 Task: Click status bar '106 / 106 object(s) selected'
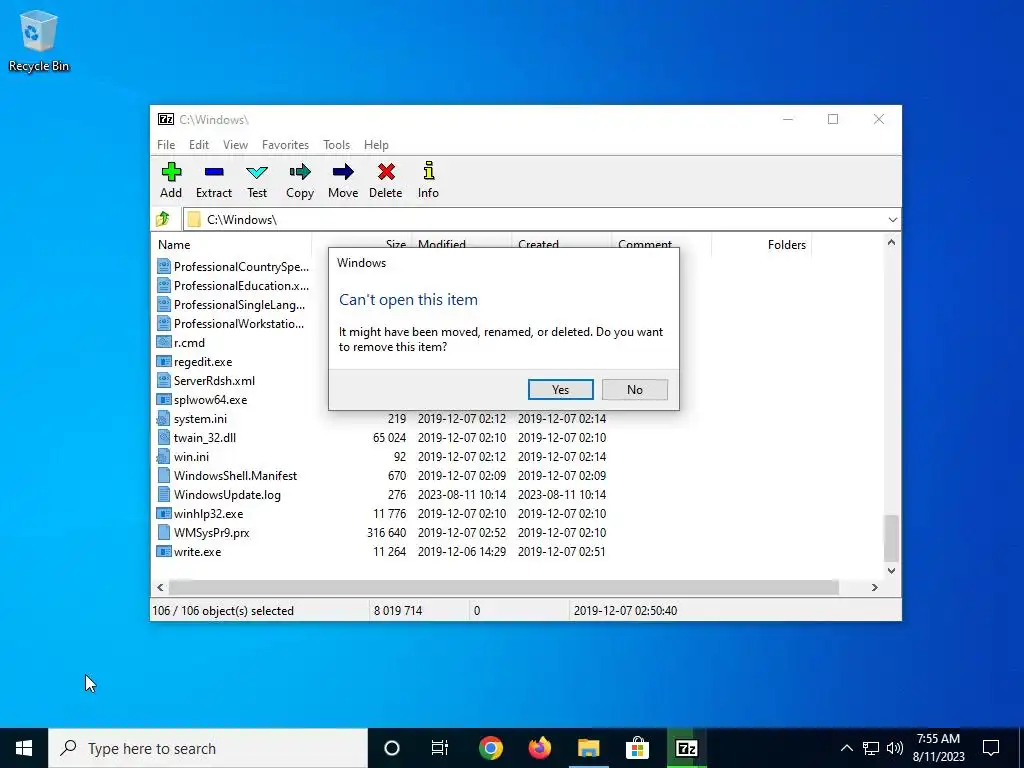pos(223,611)
